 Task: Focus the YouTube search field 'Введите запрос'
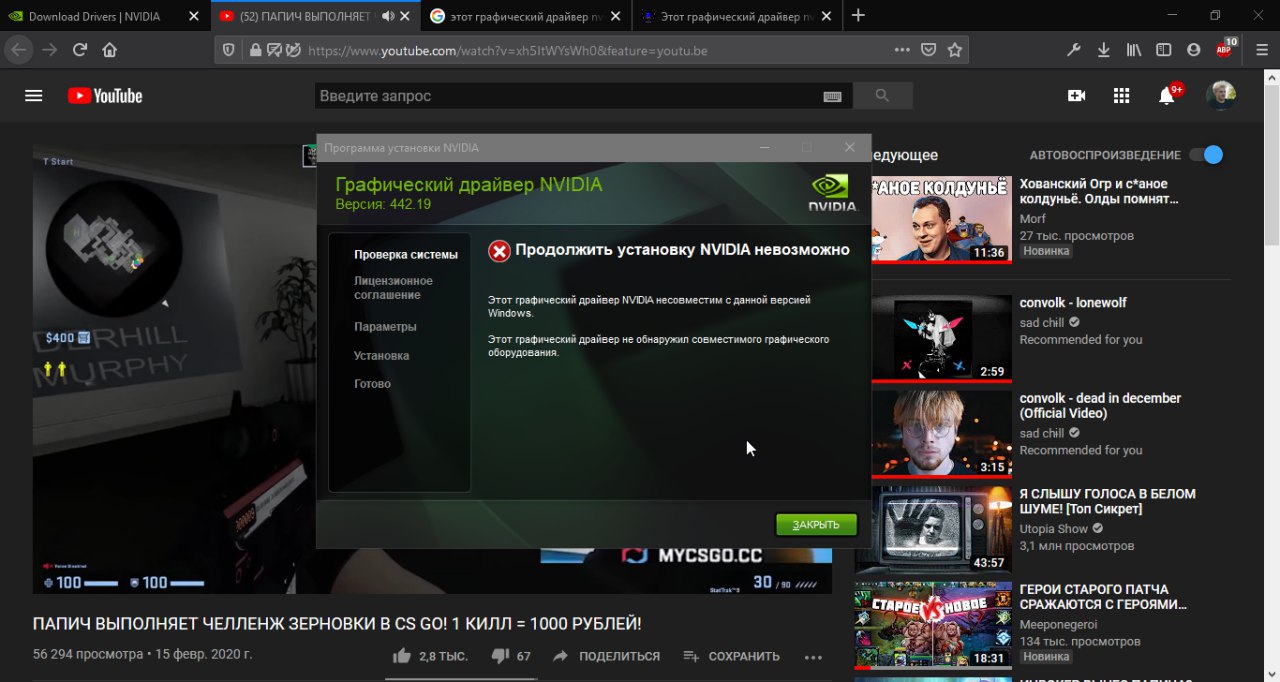(567, 96)
